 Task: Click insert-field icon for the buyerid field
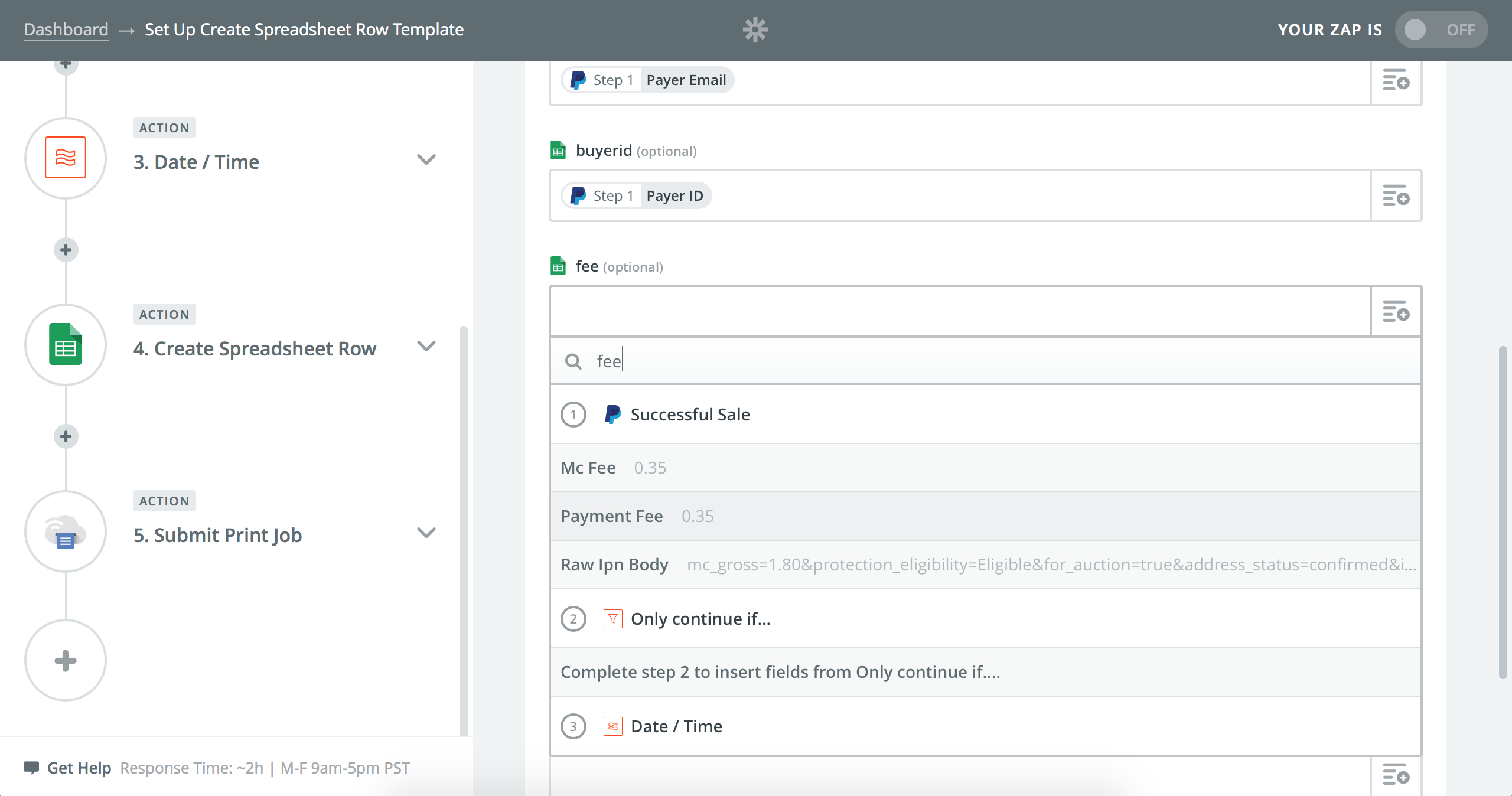tap(1396, 195)
